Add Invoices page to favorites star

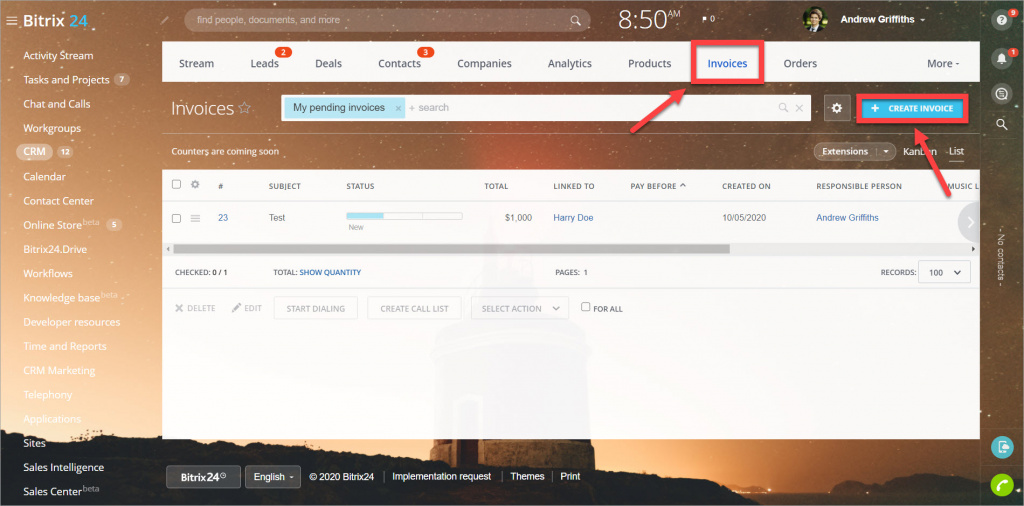pos(244,108)
